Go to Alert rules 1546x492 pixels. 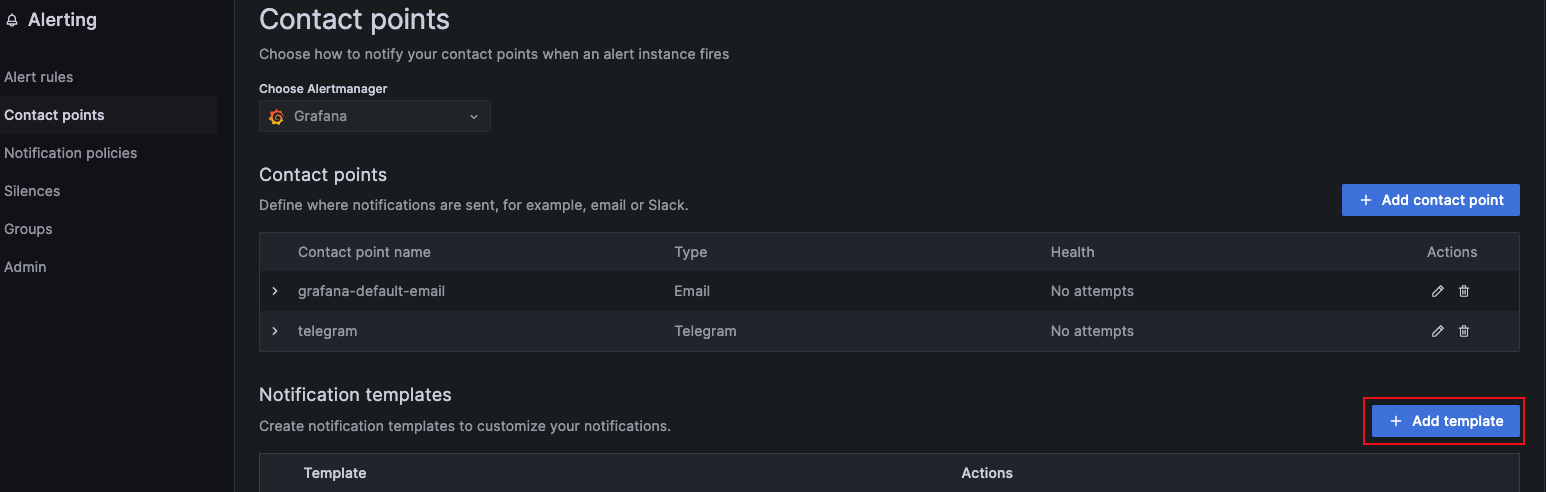pyautogui.click(x=39, y=77)
